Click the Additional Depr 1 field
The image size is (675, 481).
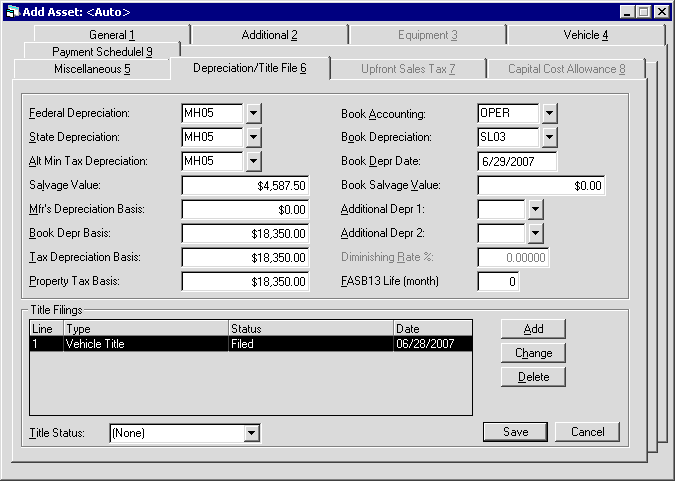(501, 210)
